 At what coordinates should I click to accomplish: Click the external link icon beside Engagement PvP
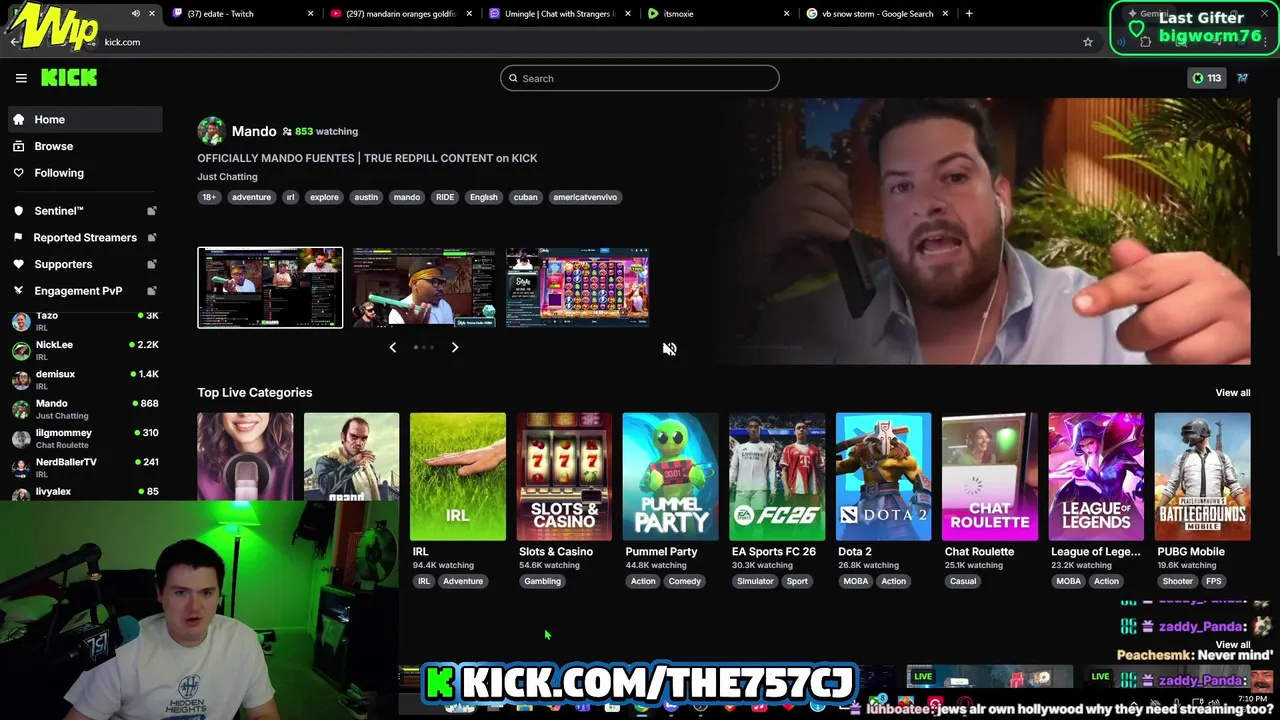click(x=152, y=291)
